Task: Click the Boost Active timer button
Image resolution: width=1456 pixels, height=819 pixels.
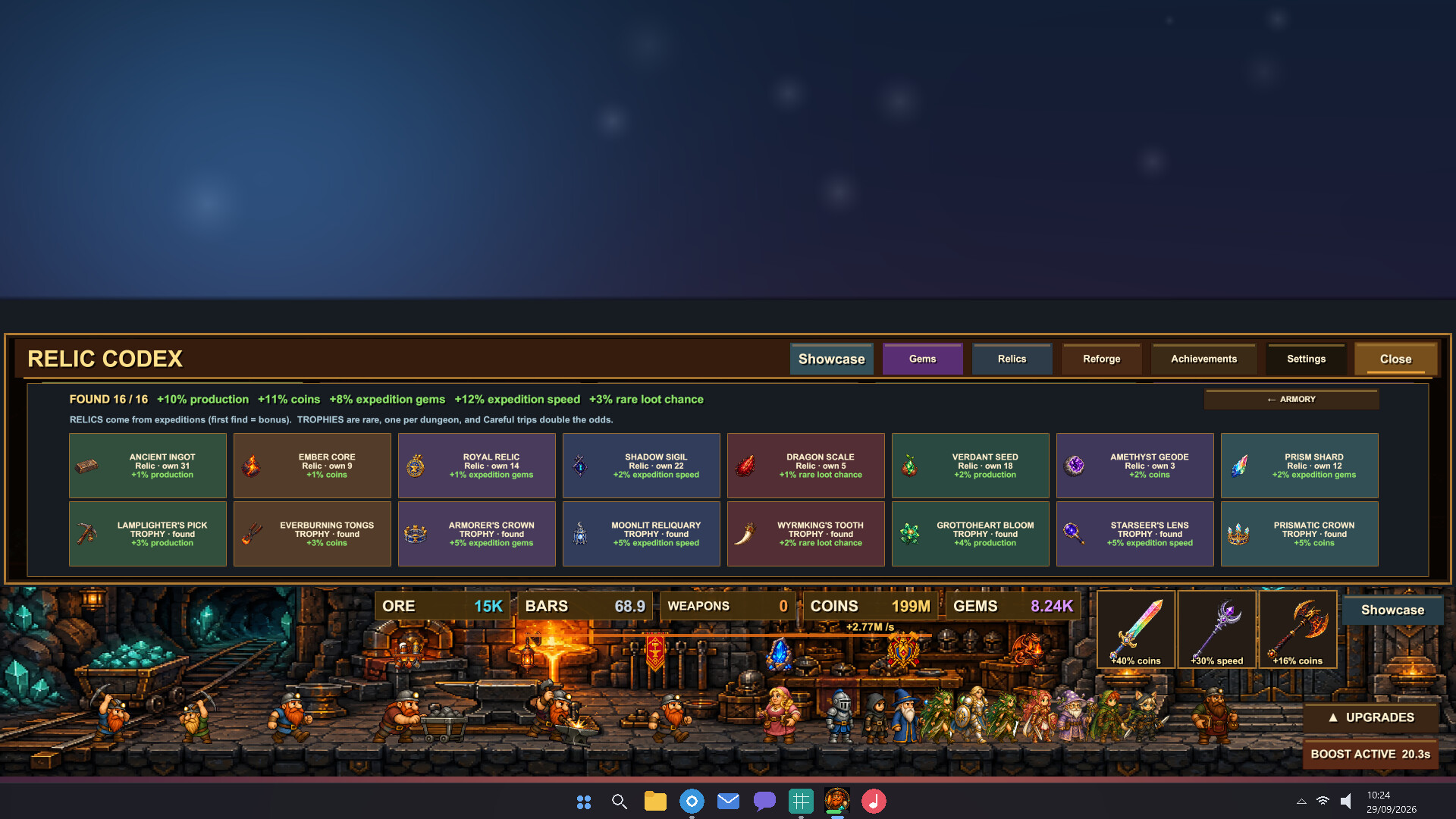Action: [1370, 754]
